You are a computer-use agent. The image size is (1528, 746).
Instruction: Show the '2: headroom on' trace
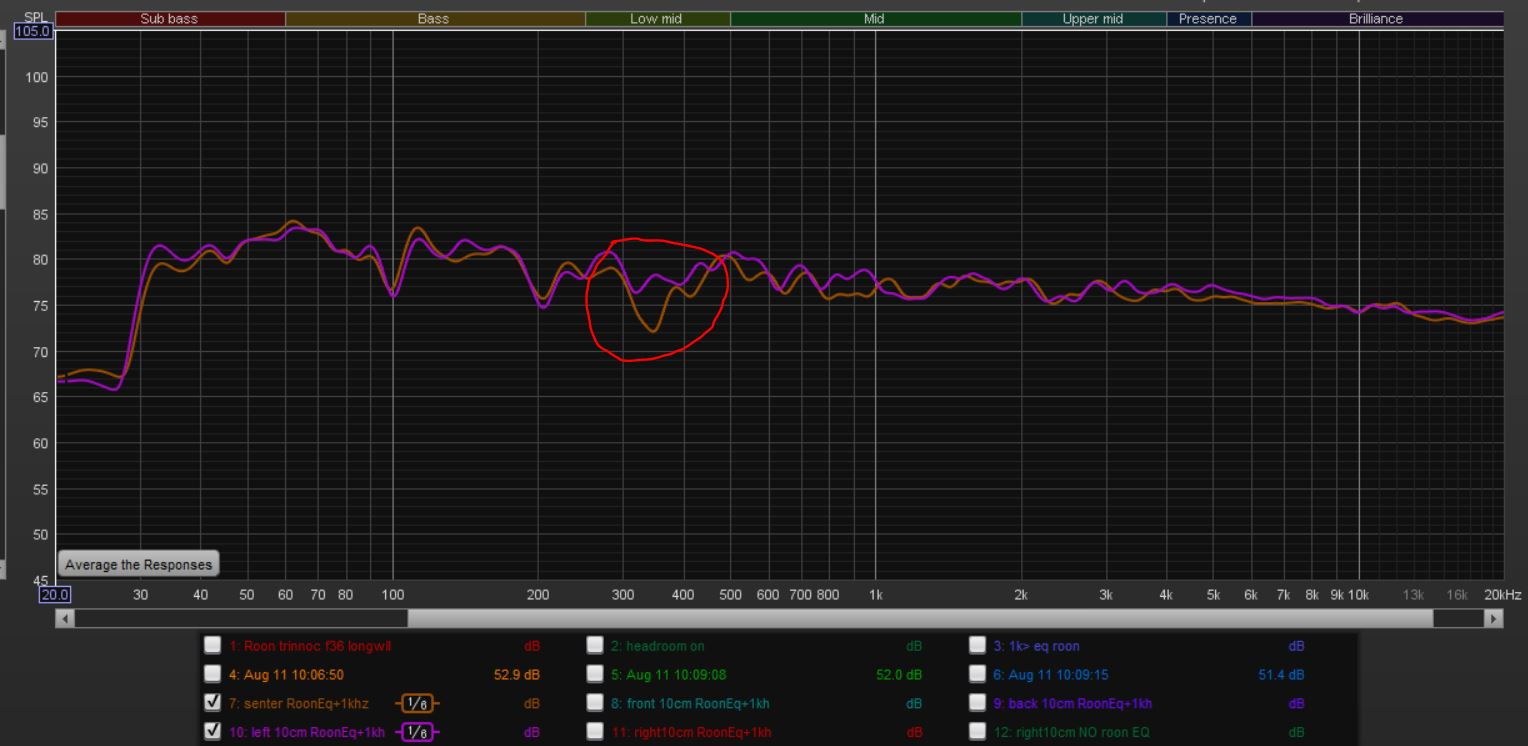tap(595, 646)
